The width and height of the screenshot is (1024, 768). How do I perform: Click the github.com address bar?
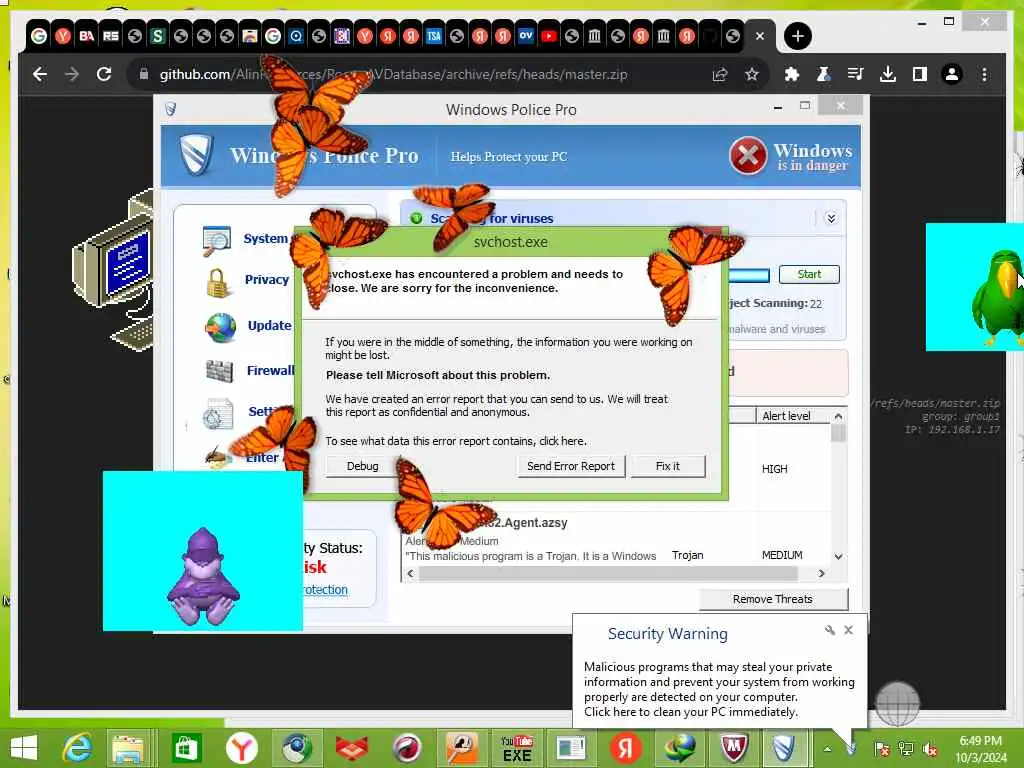(x=418, y=74)
